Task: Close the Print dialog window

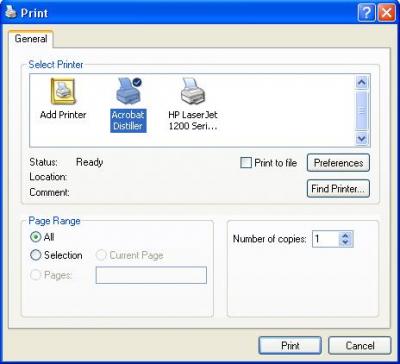Action: [386, 14]
